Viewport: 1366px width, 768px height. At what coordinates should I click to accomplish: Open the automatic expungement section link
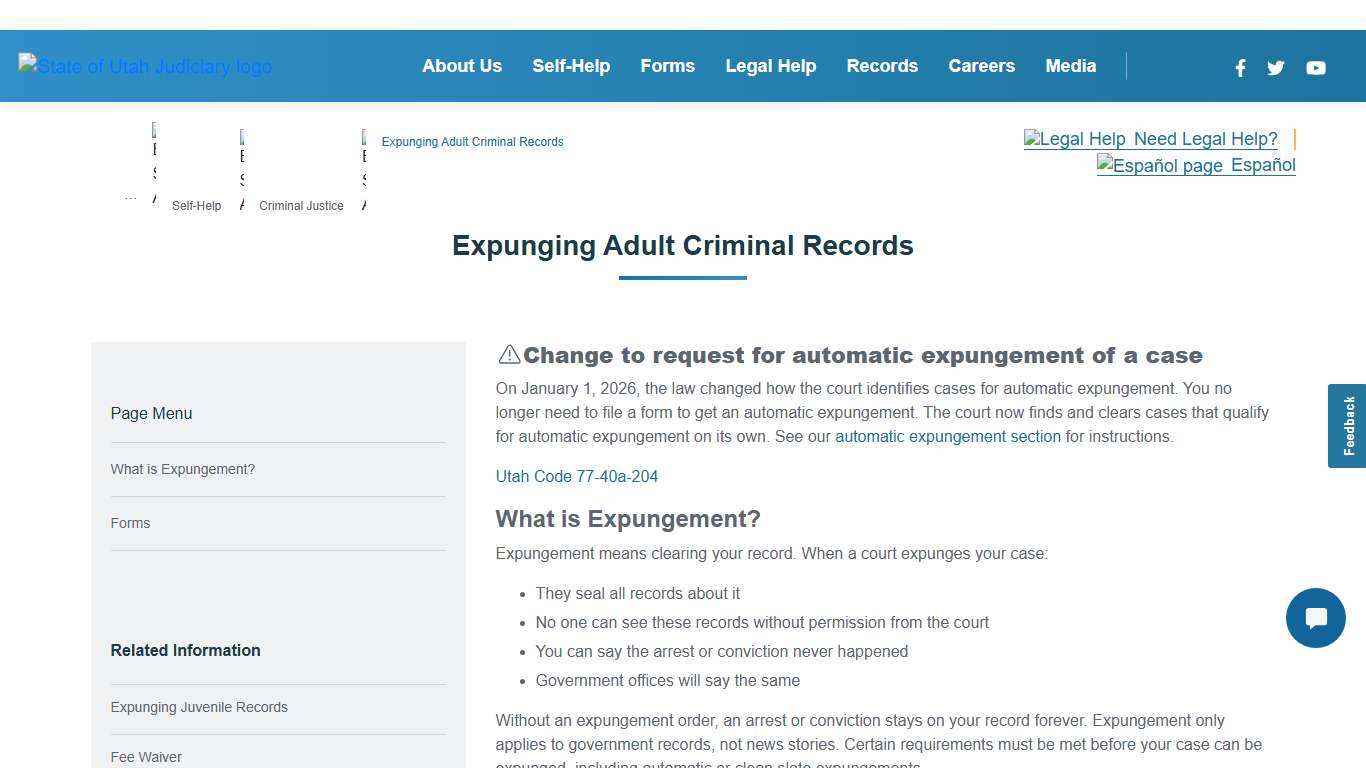[947, 436]
